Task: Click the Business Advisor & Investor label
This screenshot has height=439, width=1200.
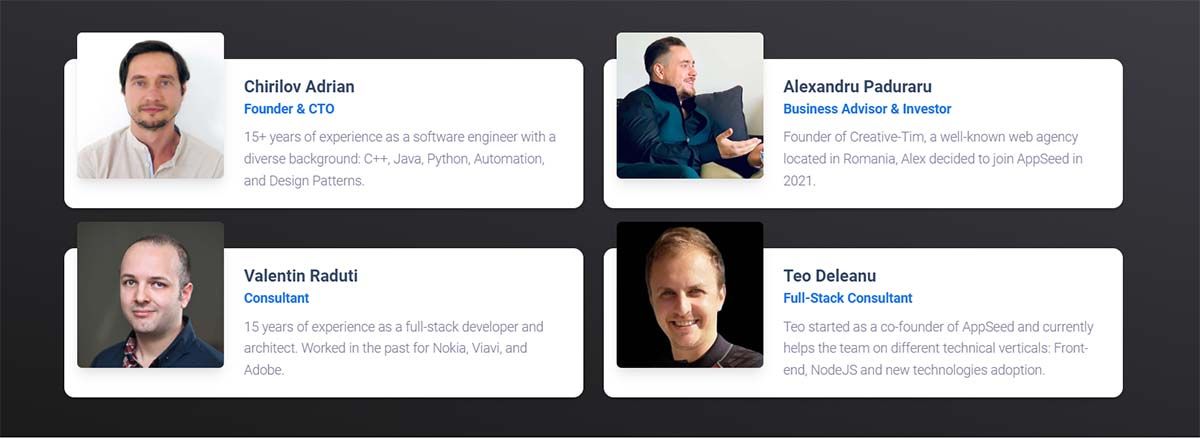Action: click(x=867, y=109)
